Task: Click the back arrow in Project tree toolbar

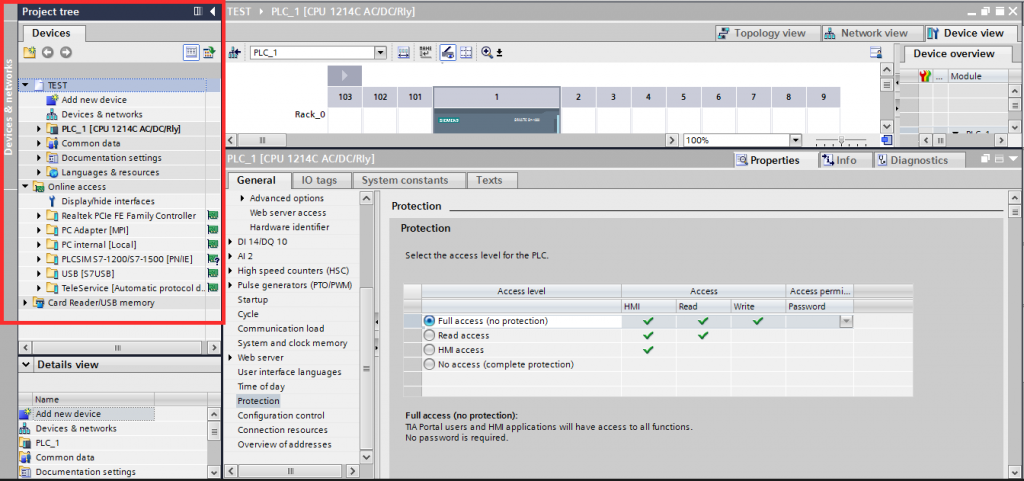Action: tap(47, 53)
